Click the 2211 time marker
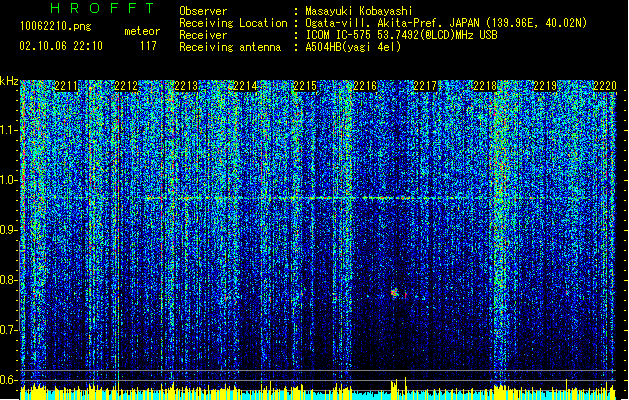Image resolution: width=629 pixels, height=400 pixels. pyautogui.click(x=66, y=86)
